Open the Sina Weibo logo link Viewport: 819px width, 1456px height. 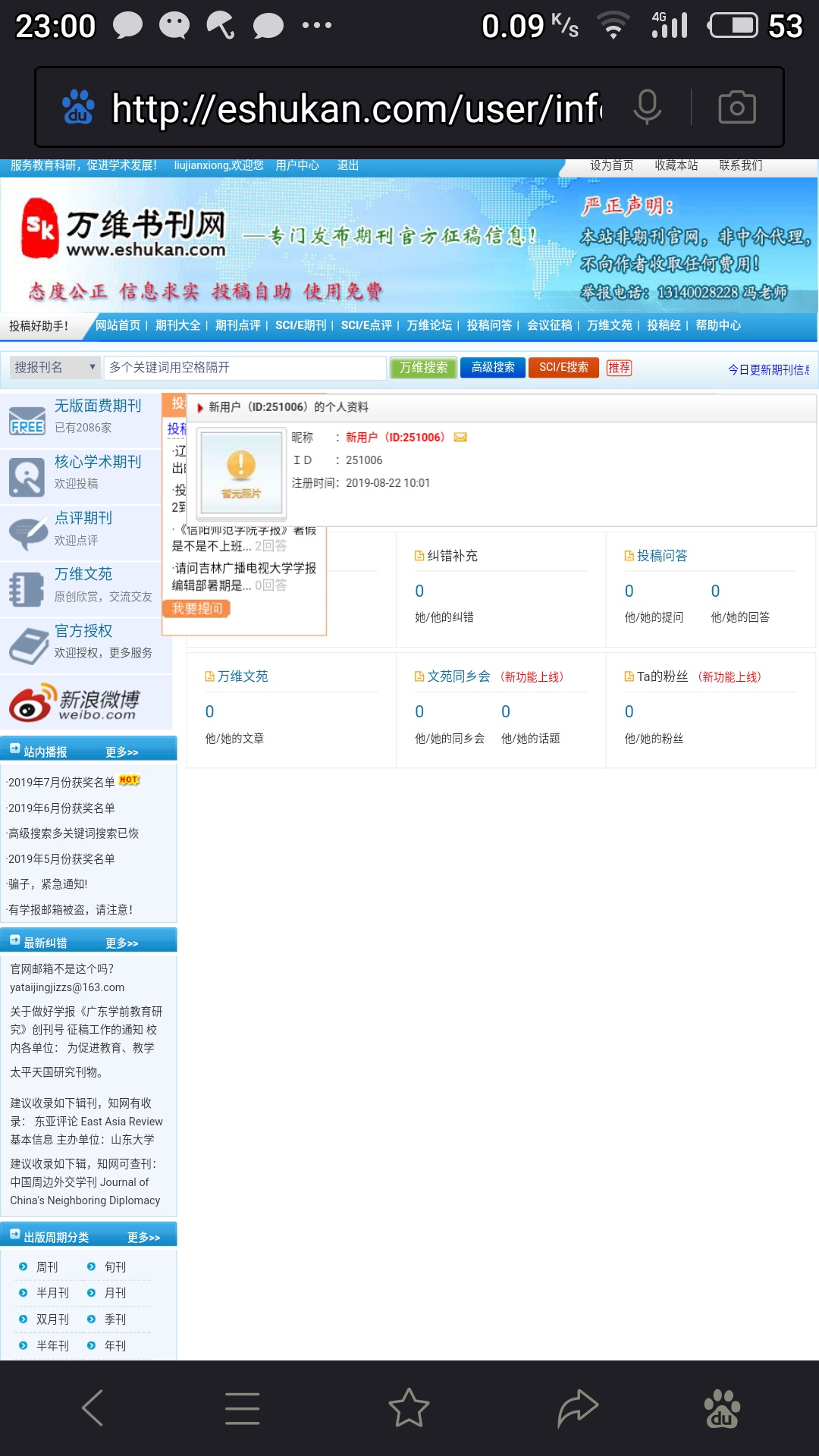[x=76, y=702]
